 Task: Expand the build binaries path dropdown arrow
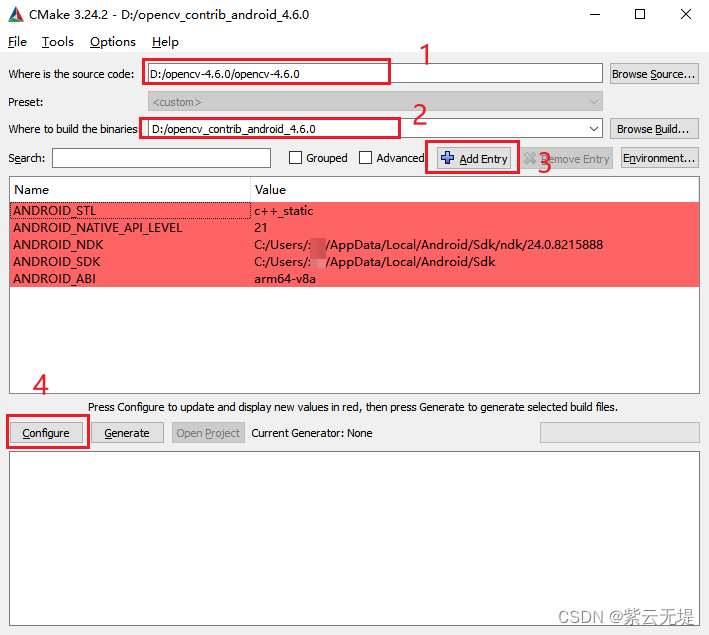(x=594, y=129)
